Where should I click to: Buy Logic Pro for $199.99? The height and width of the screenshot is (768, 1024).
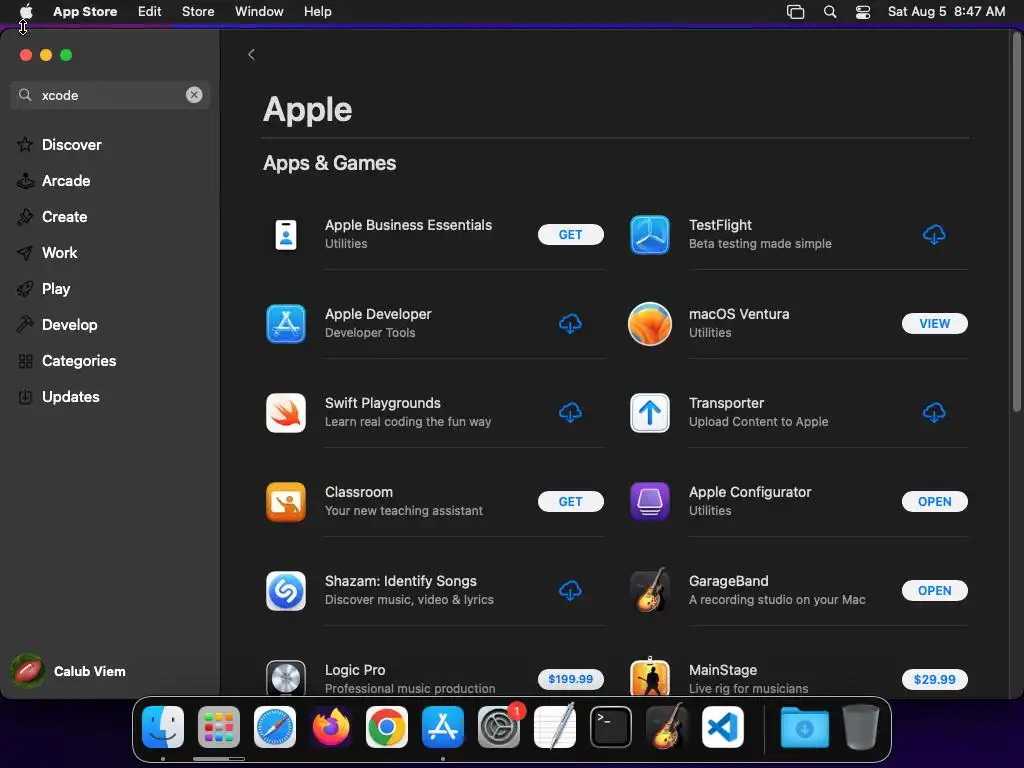pos(571,679)
